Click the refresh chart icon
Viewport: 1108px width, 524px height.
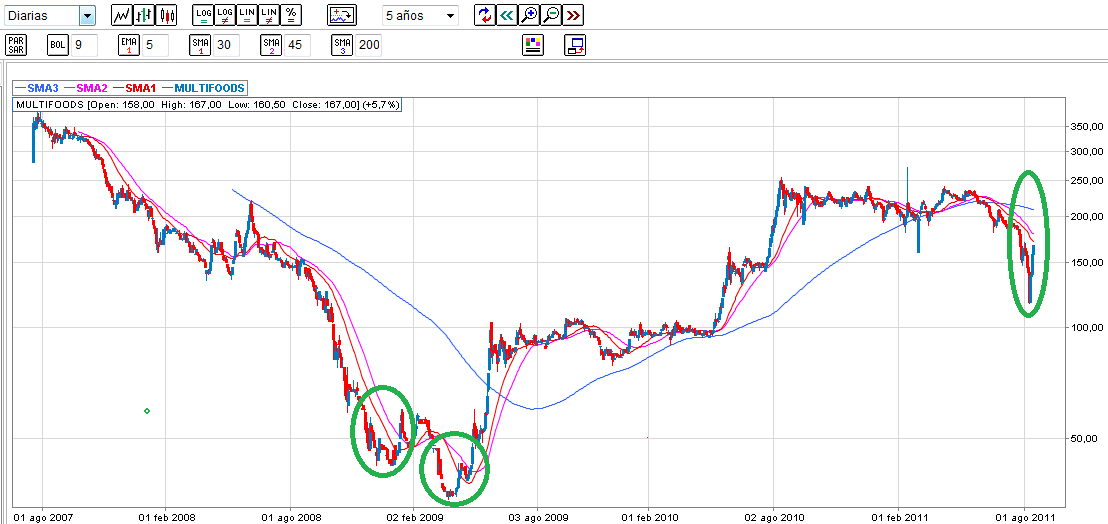click(485, 15)
